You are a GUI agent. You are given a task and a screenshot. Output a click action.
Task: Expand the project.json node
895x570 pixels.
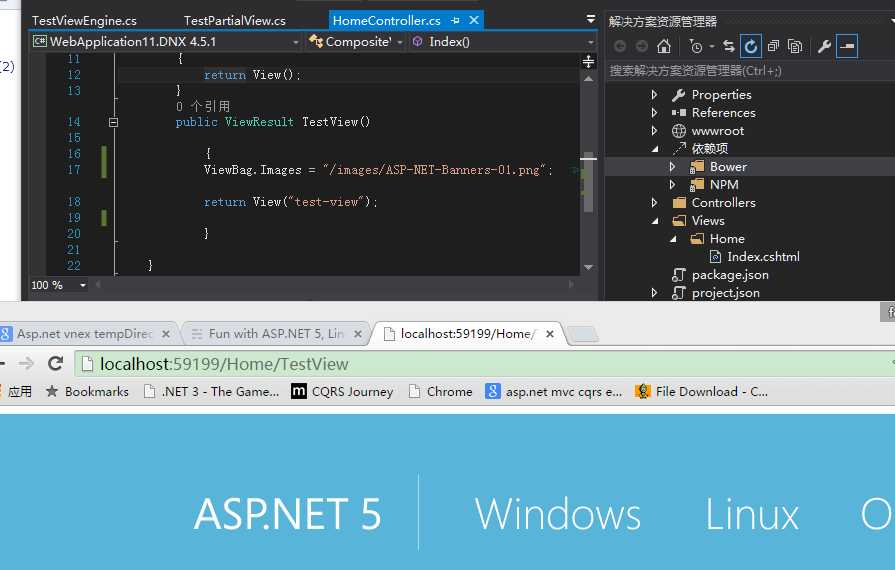(655, 293)
